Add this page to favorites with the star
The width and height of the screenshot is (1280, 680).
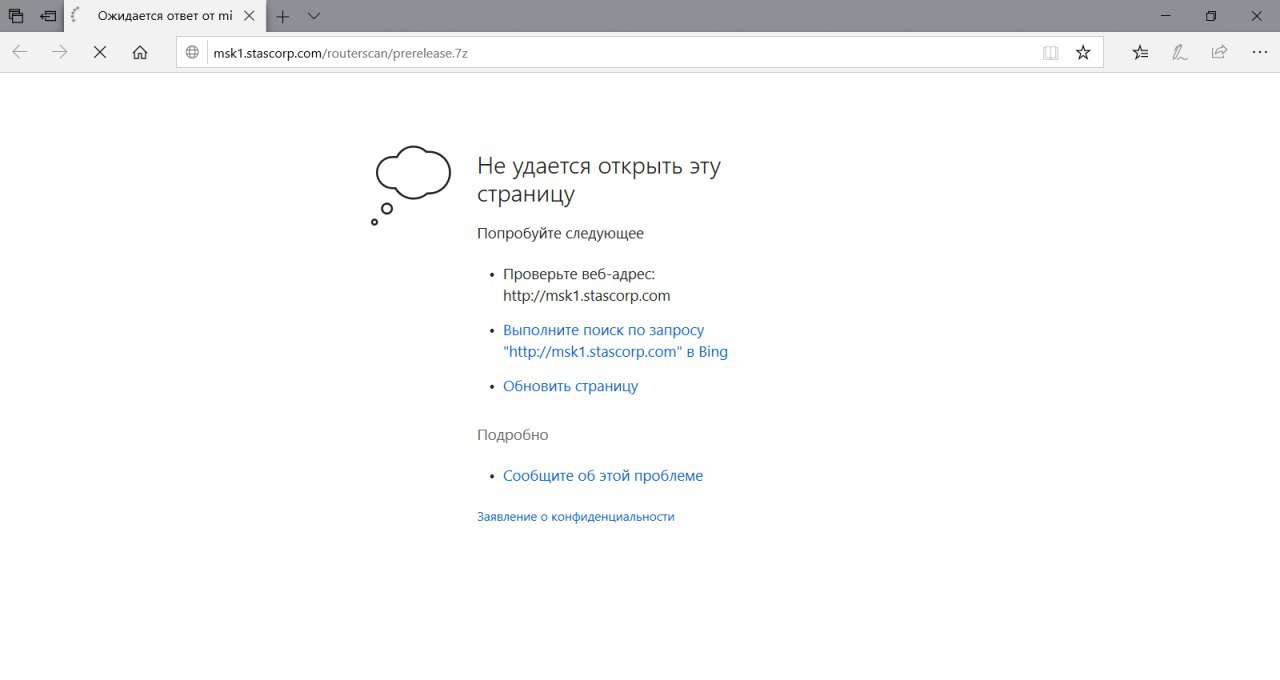(x=1083, y=53)
